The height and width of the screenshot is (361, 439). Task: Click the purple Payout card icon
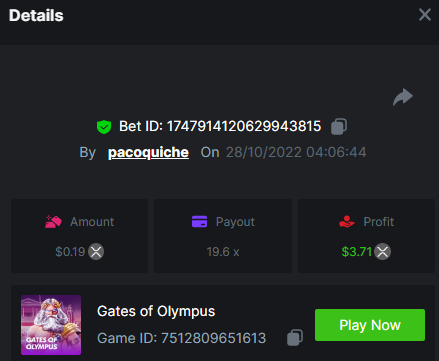pos(199,222)
